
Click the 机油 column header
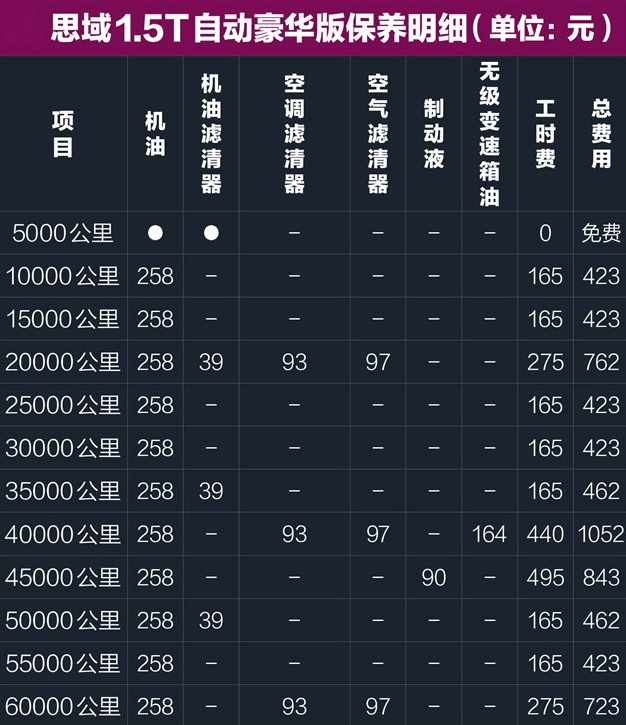coord(155,134)
